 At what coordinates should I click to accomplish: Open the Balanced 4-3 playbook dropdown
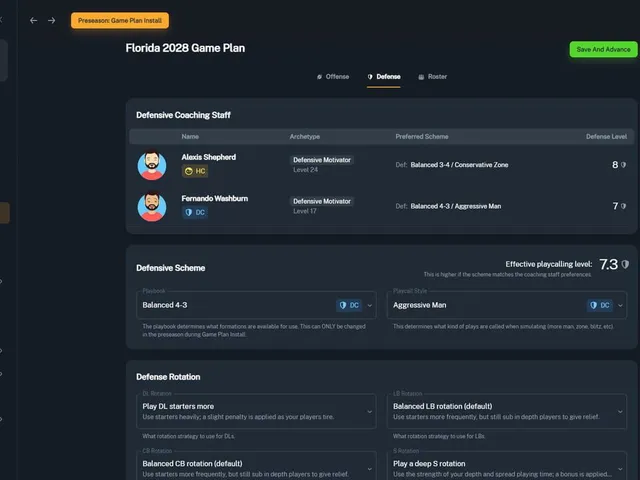pos(256,305)
